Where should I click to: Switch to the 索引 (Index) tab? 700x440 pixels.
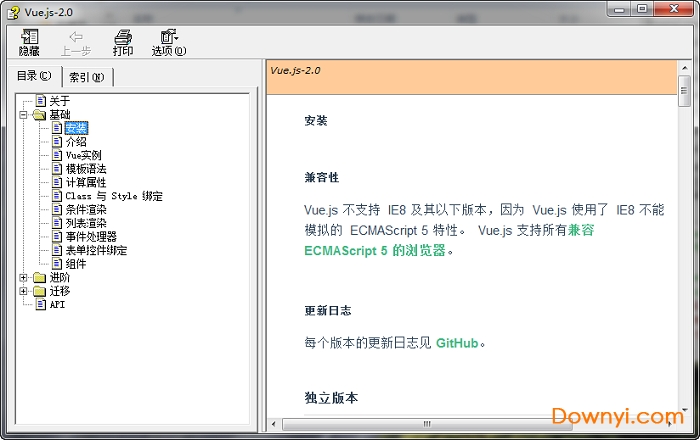pos(87,77)
